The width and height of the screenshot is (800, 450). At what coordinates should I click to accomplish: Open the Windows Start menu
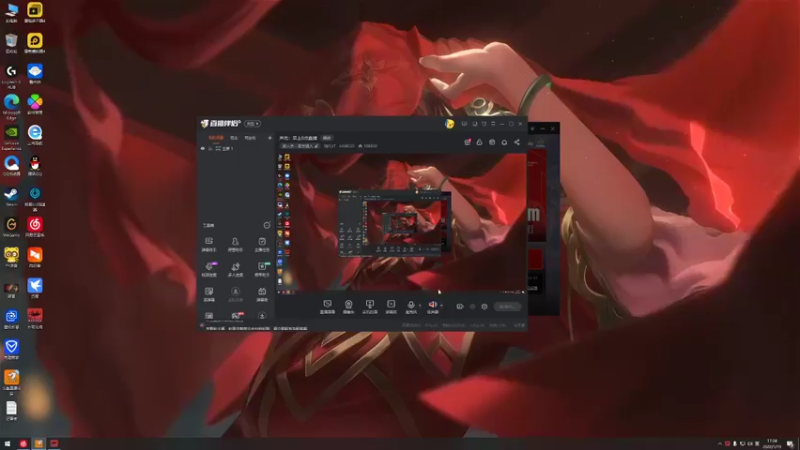point(7,444)
